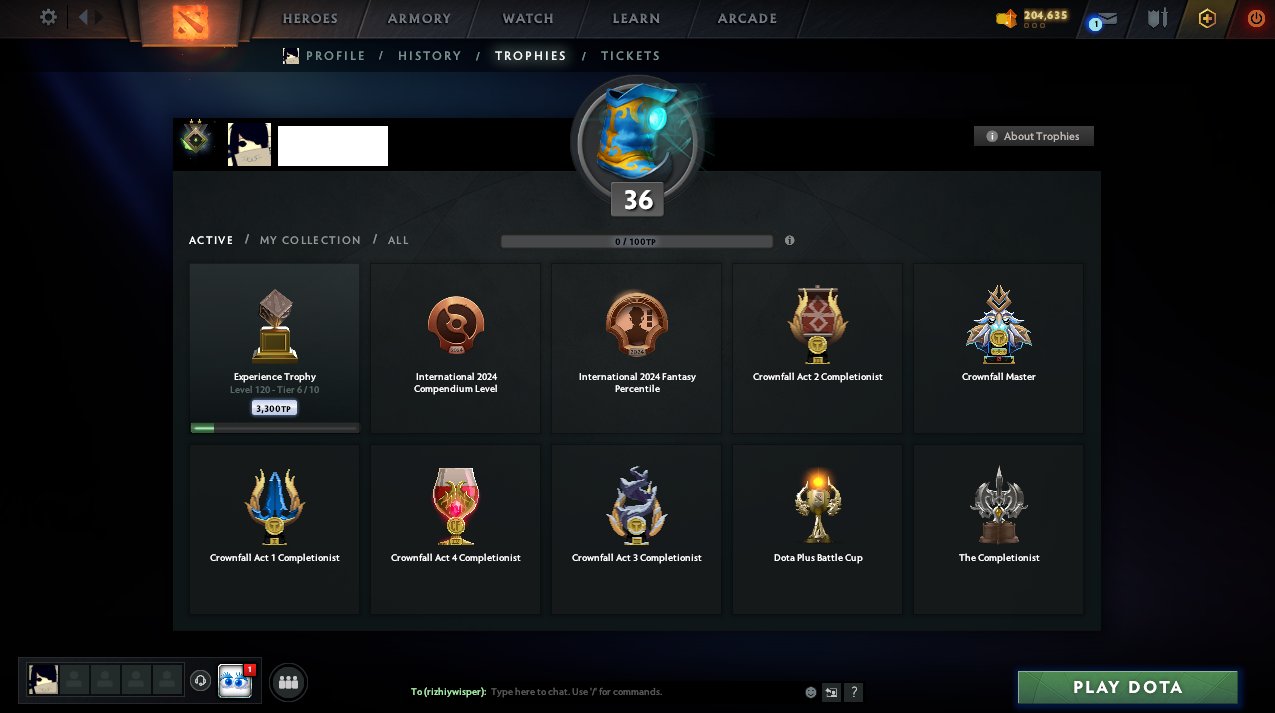
Task: Select the Crownfall Master trophy
Action: pos(999,348)
